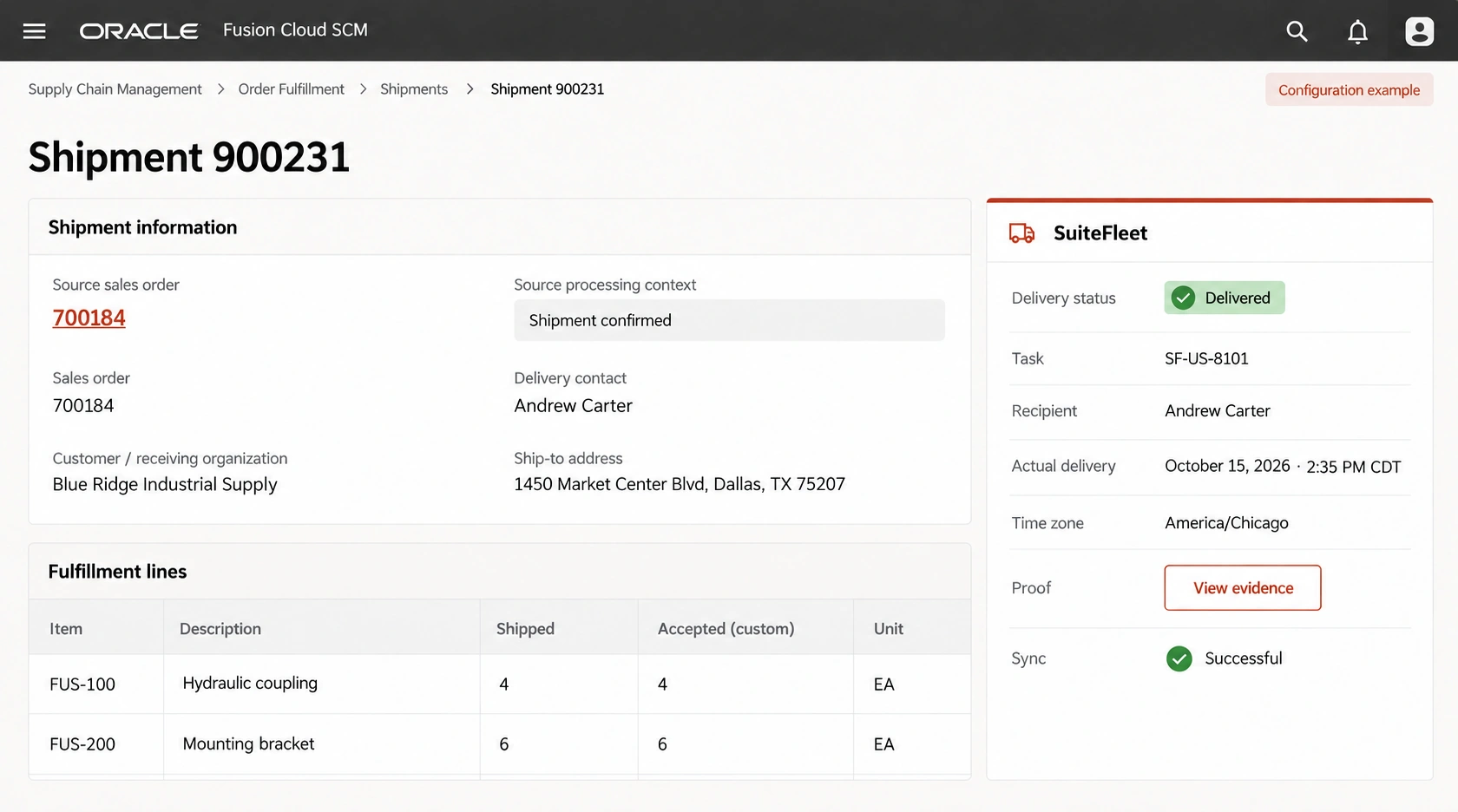Click the Fusion Cloud SCM title
The height and width of the screenshot is (812, 1458).
[295, 30]
